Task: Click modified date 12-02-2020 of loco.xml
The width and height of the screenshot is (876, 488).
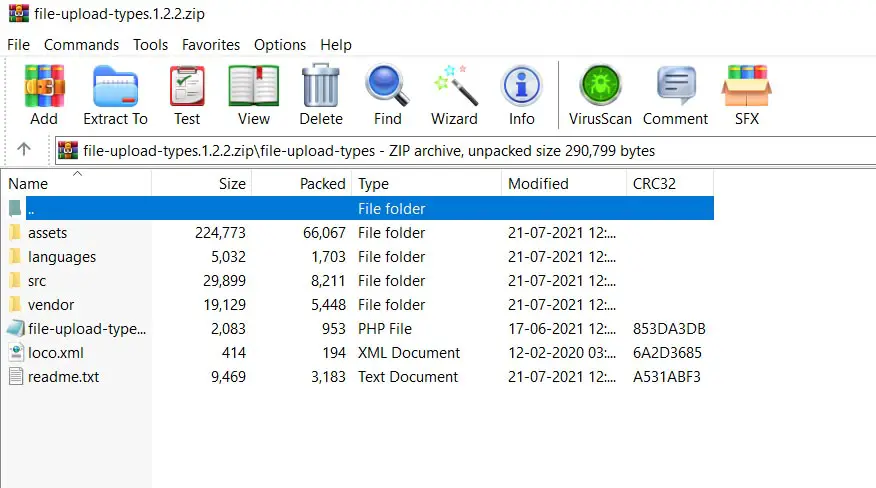Action: tap(562, 353)
